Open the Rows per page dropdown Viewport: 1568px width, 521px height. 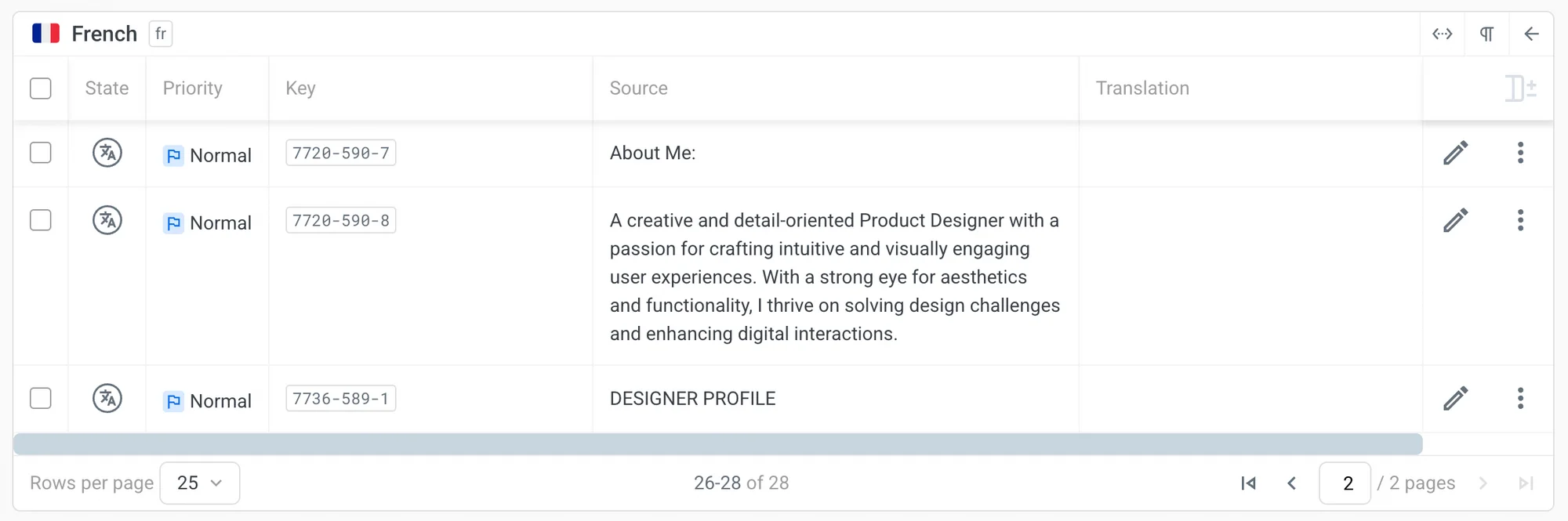tap(199, 483)
